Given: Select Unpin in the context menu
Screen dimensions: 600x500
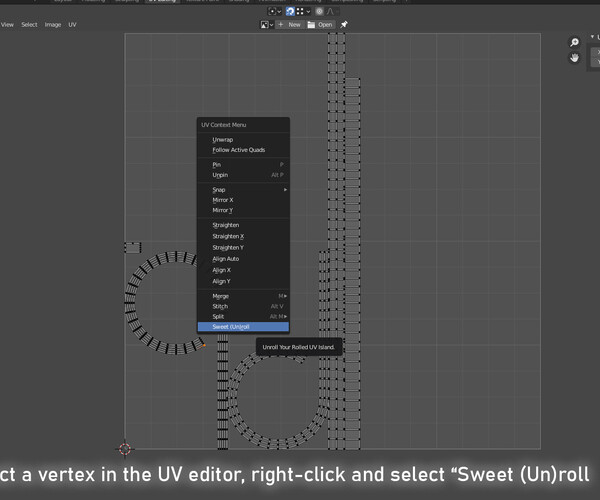Looking at the screenshot, I should point(243,175).
